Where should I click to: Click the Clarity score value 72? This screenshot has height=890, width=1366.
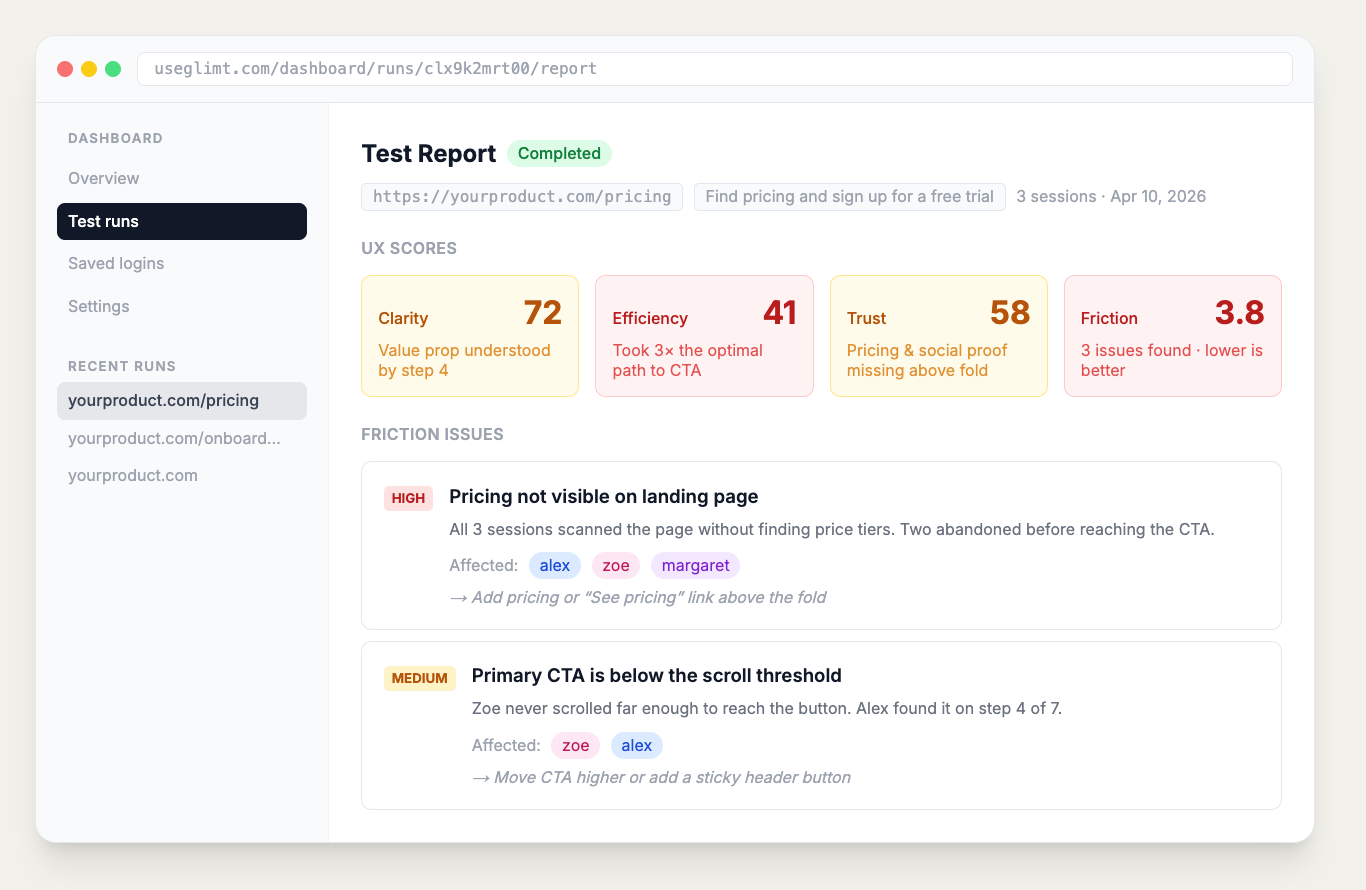click(x=543, y=313)
